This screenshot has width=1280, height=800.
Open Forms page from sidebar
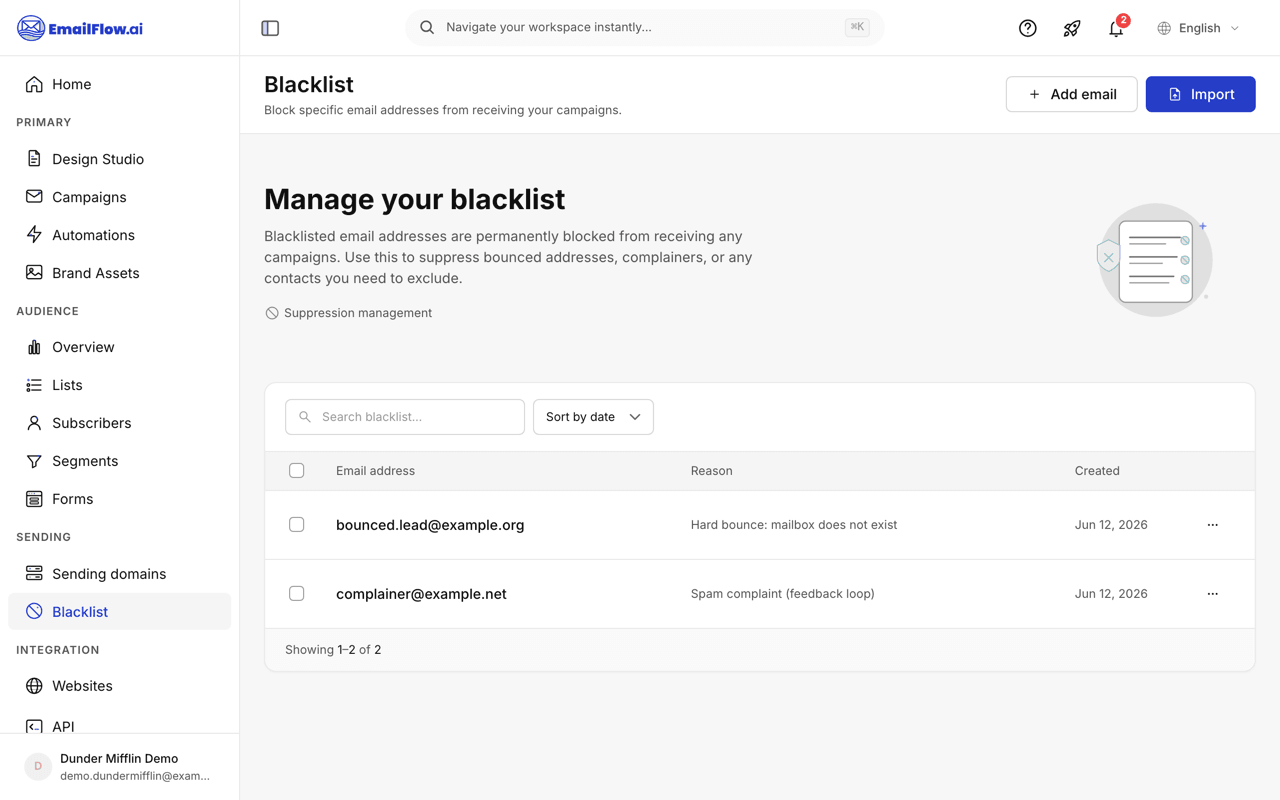[x=119, y=499]
